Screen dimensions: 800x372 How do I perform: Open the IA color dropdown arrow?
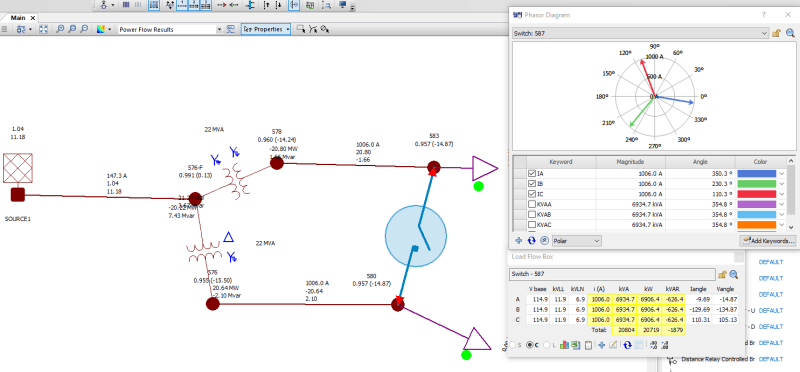pos(782,174)
